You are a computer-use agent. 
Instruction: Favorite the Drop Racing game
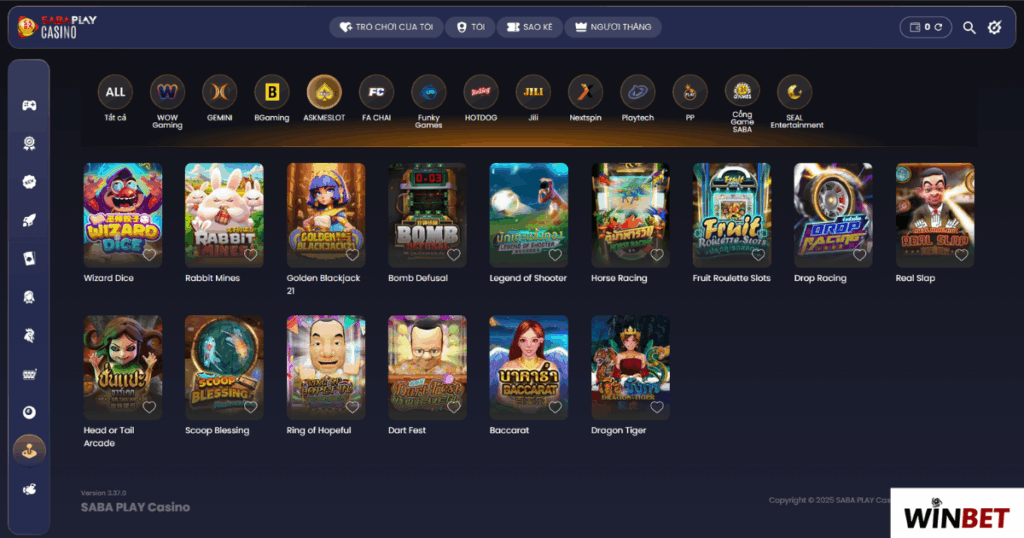pyautogui.click(x=859, y=255)
